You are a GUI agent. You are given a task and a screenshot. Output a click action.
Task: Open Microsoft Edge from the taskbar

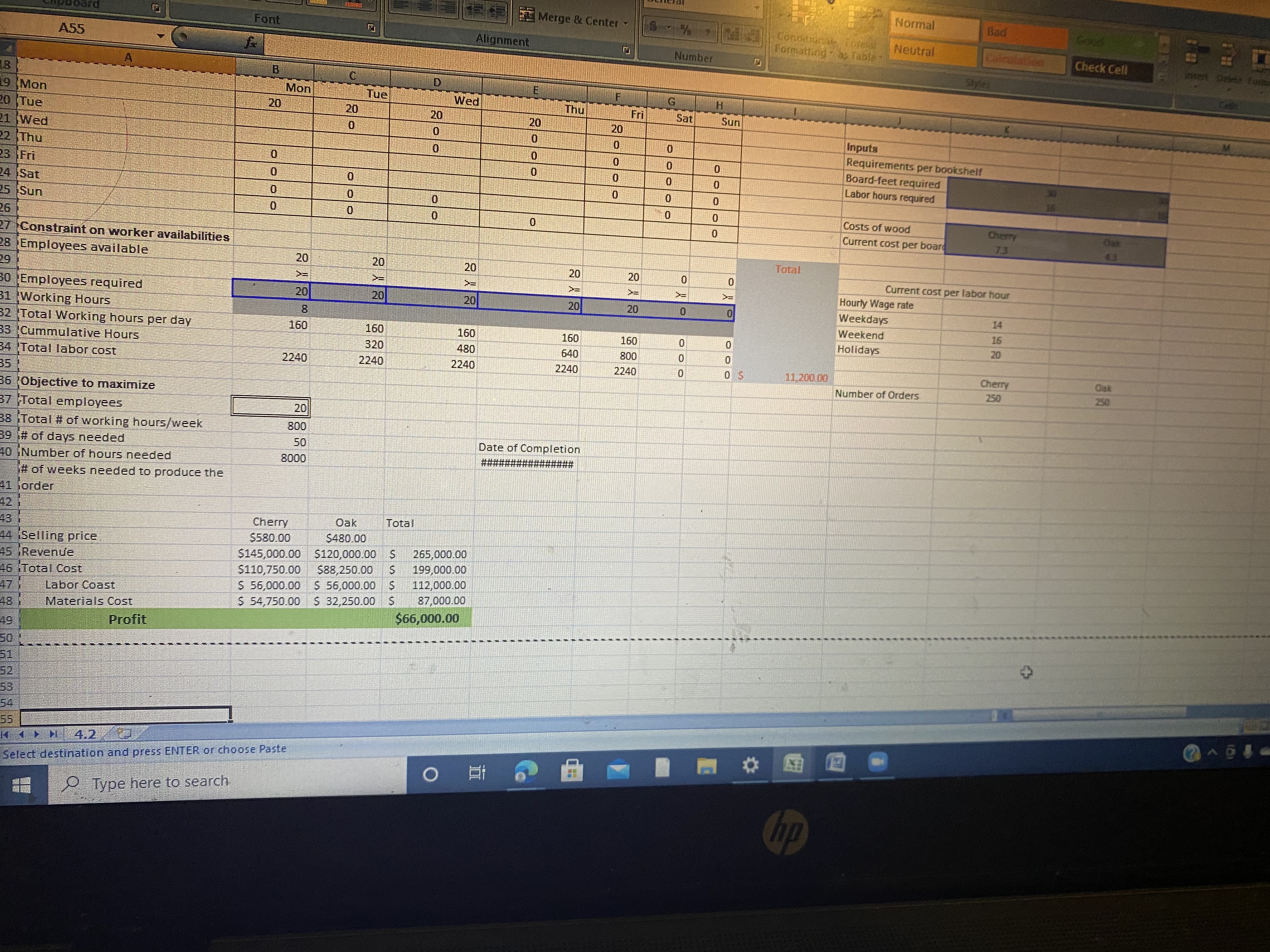tap(526, 771)
